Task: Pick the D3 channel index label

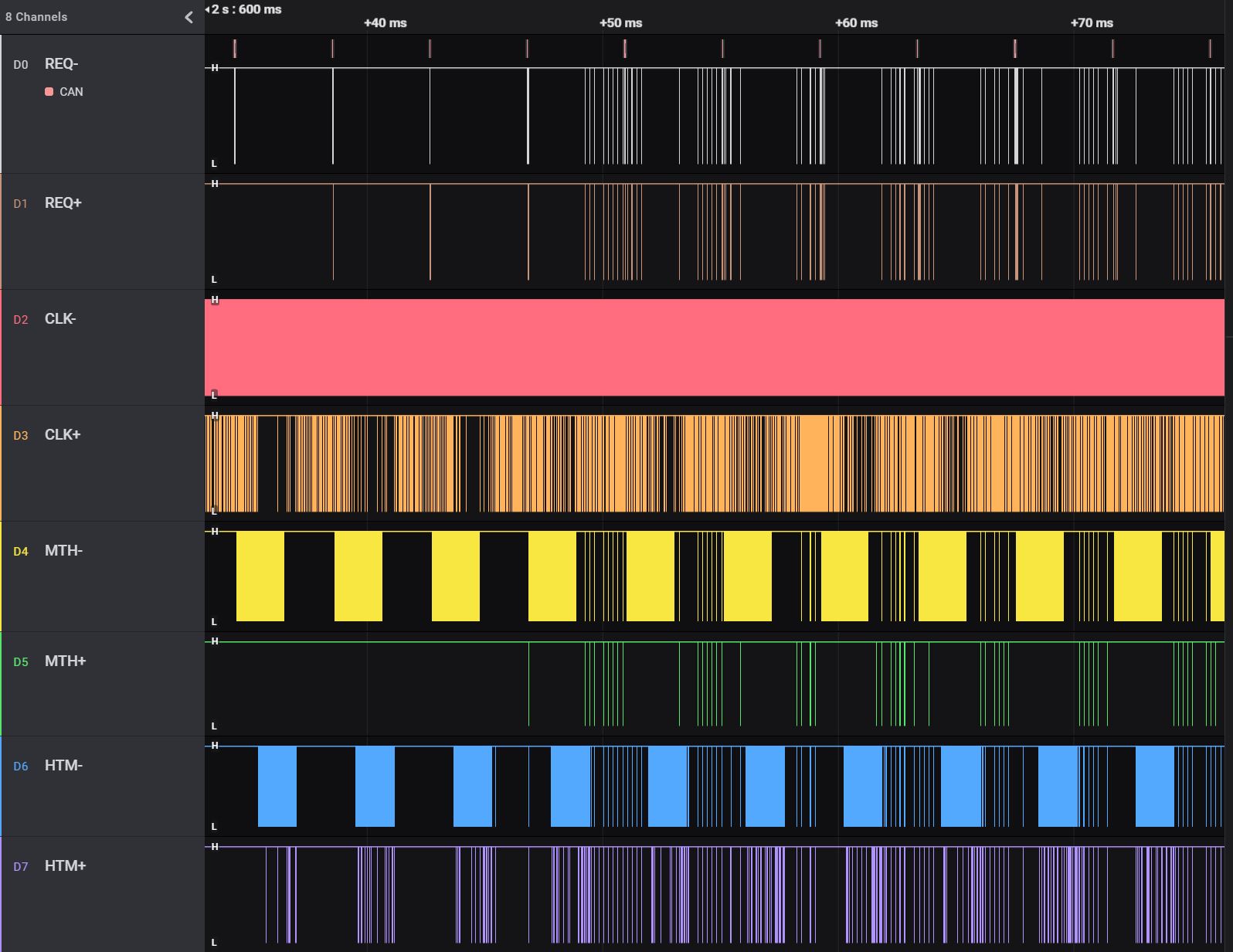Action: [21, 436]
